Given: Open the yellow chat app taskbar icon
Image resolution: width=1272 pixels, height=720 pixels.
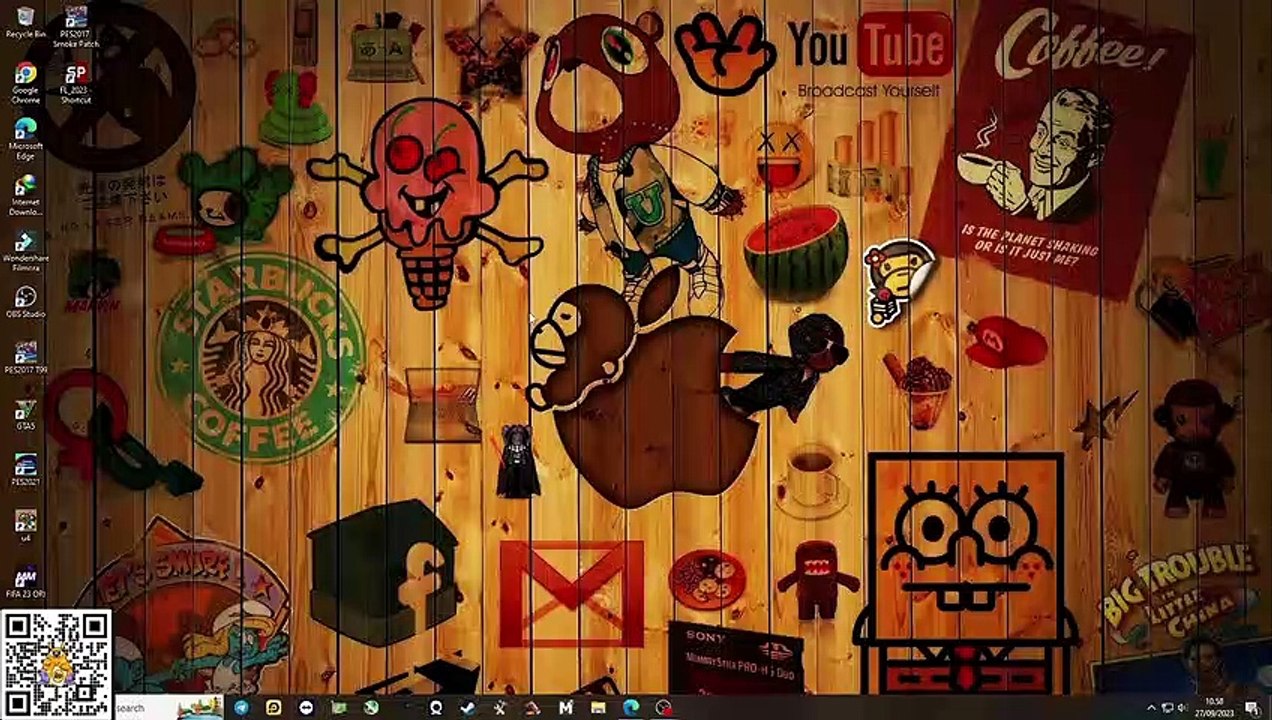Looking at the screenshot, I should 273,707.
